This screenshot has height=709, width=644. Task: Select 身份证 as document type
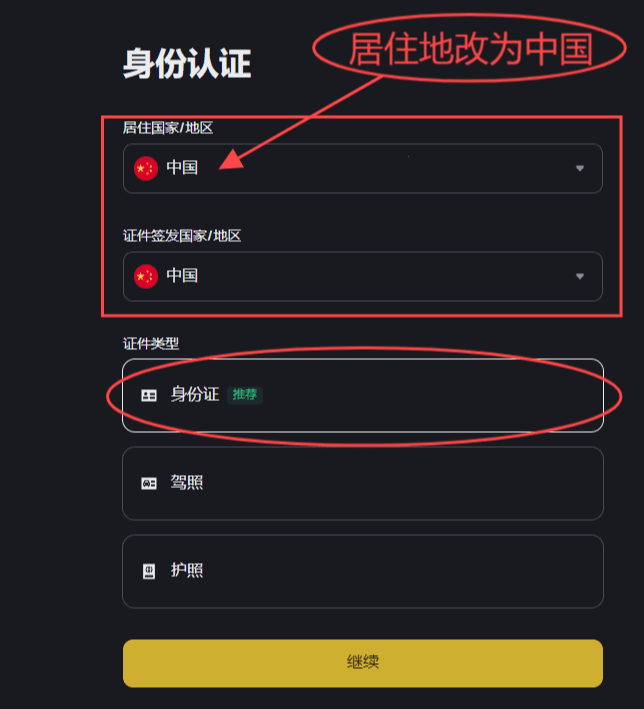[363, 395]
